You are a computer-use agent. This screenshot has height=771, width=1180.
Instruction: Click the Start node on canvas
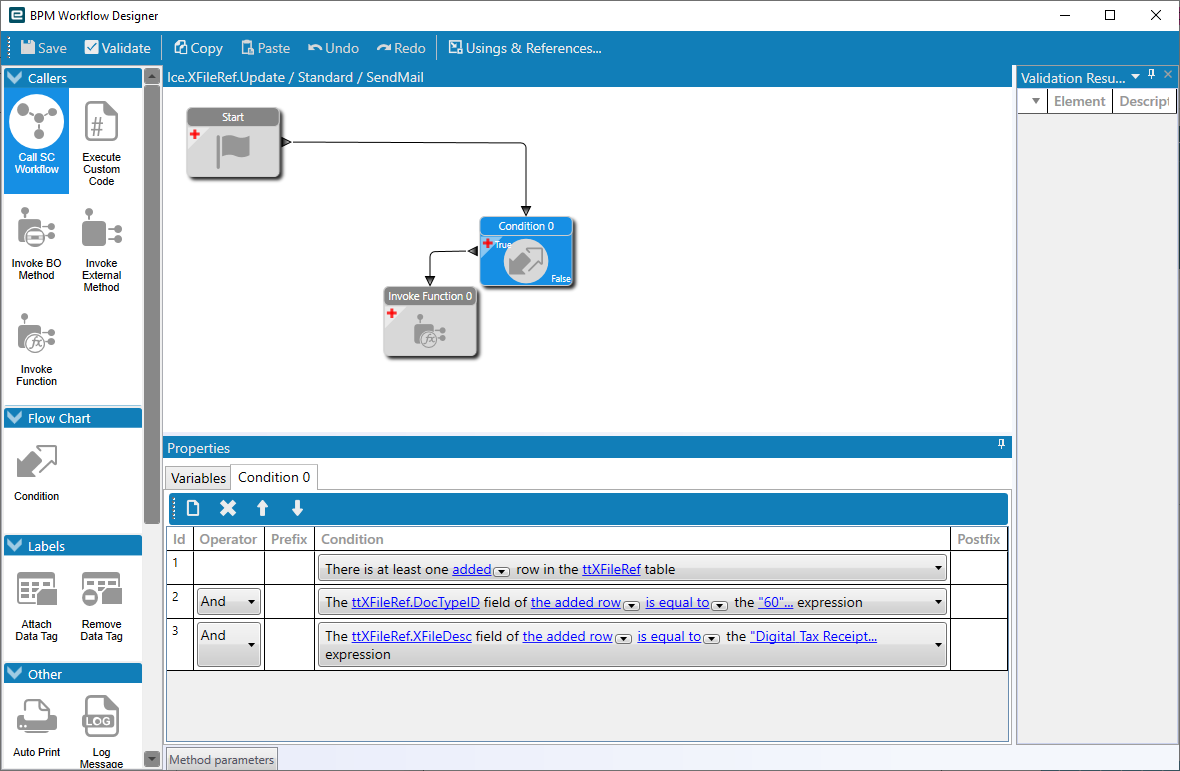point(233,143)
